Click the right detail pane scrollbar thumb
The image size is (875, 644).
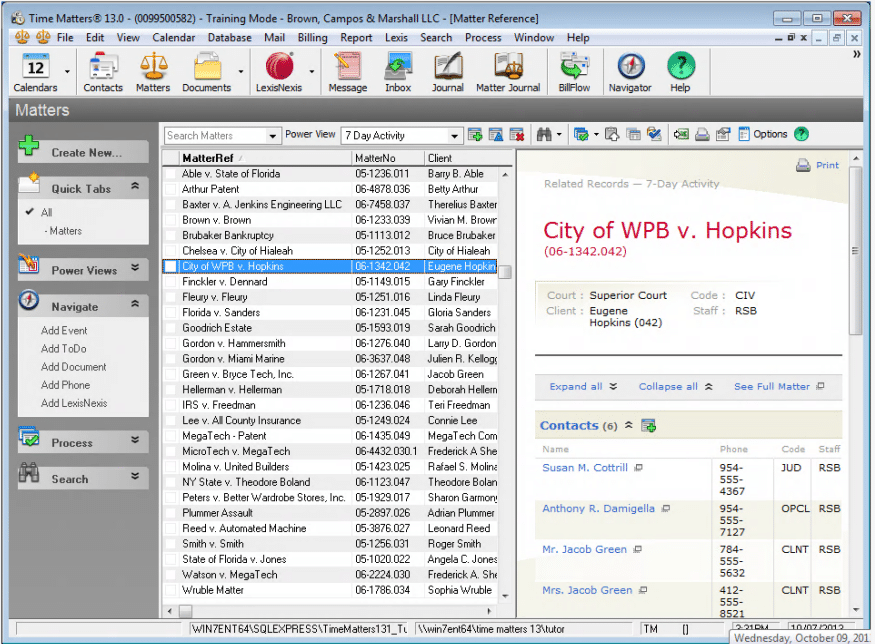point(855,250)
